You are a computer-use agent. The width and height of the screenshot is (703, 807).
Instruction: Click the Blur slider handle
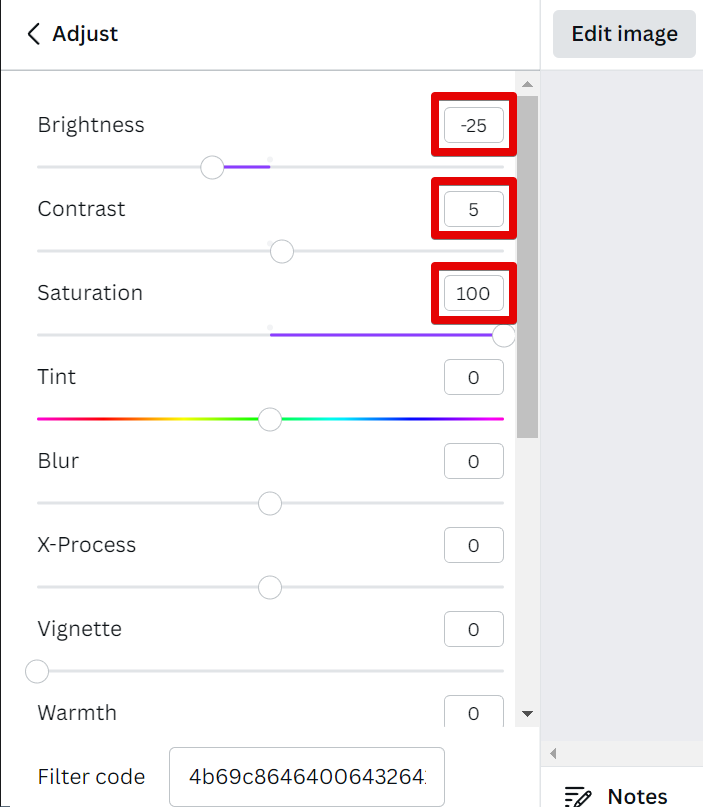pyautogui.click(x=270, y=503)
